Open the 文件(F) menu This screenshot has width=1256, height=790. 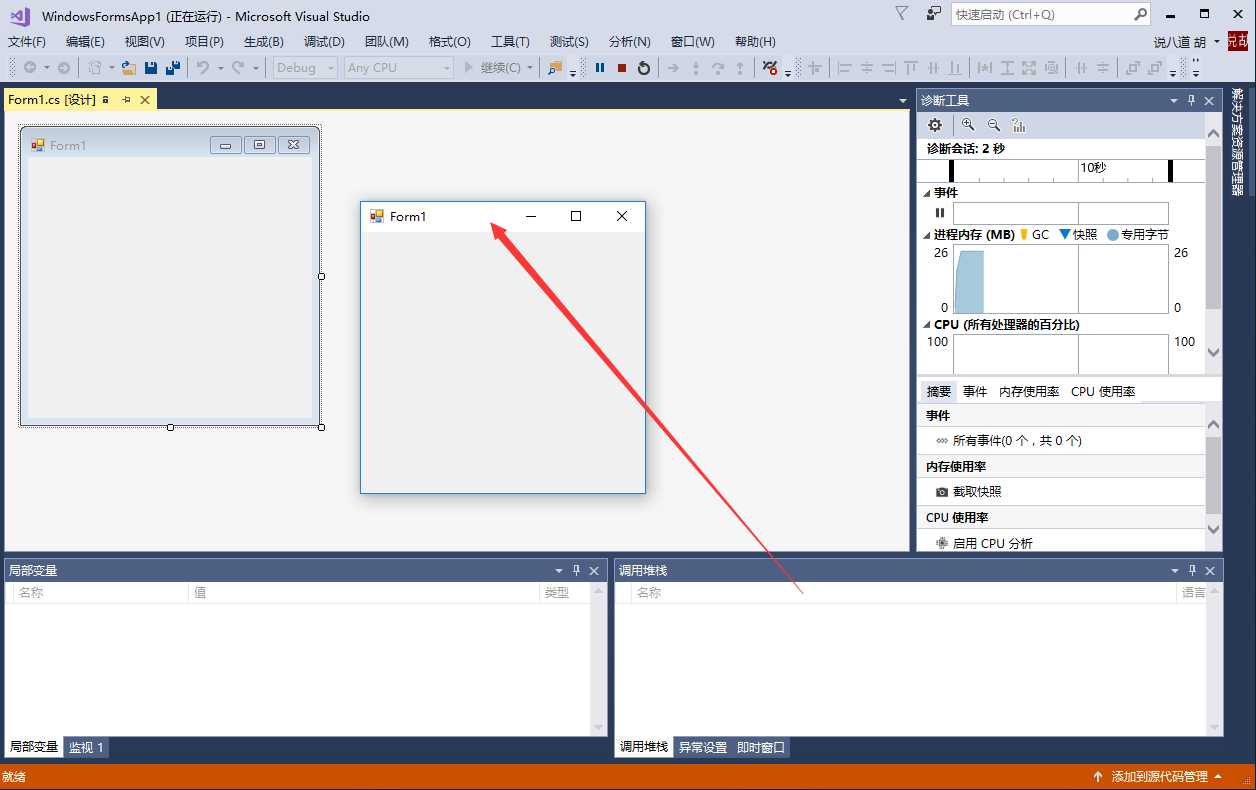click(27, 42)
